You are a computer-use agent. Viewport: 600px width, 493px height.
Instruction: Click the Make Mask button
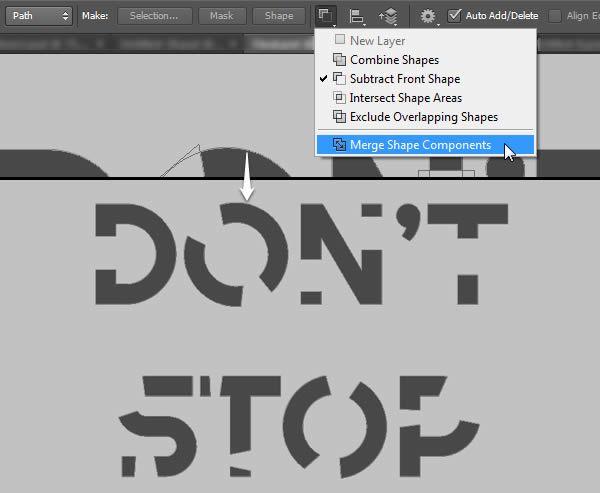click(x=222, y=16)
